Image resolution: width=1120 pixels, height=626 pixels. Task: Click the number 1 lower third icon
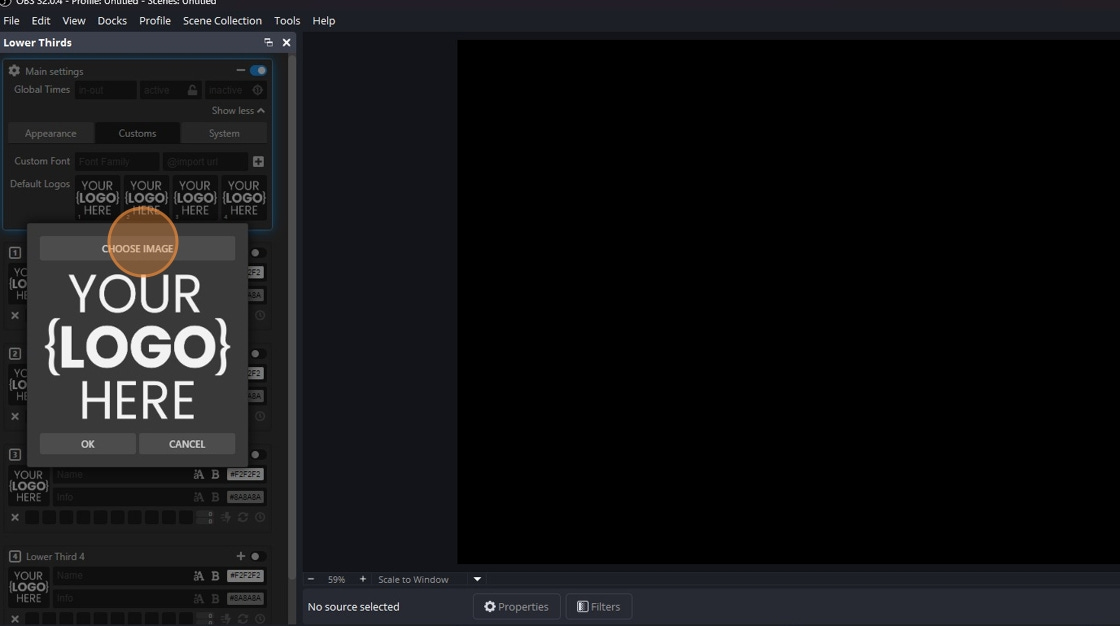point(14,253)
